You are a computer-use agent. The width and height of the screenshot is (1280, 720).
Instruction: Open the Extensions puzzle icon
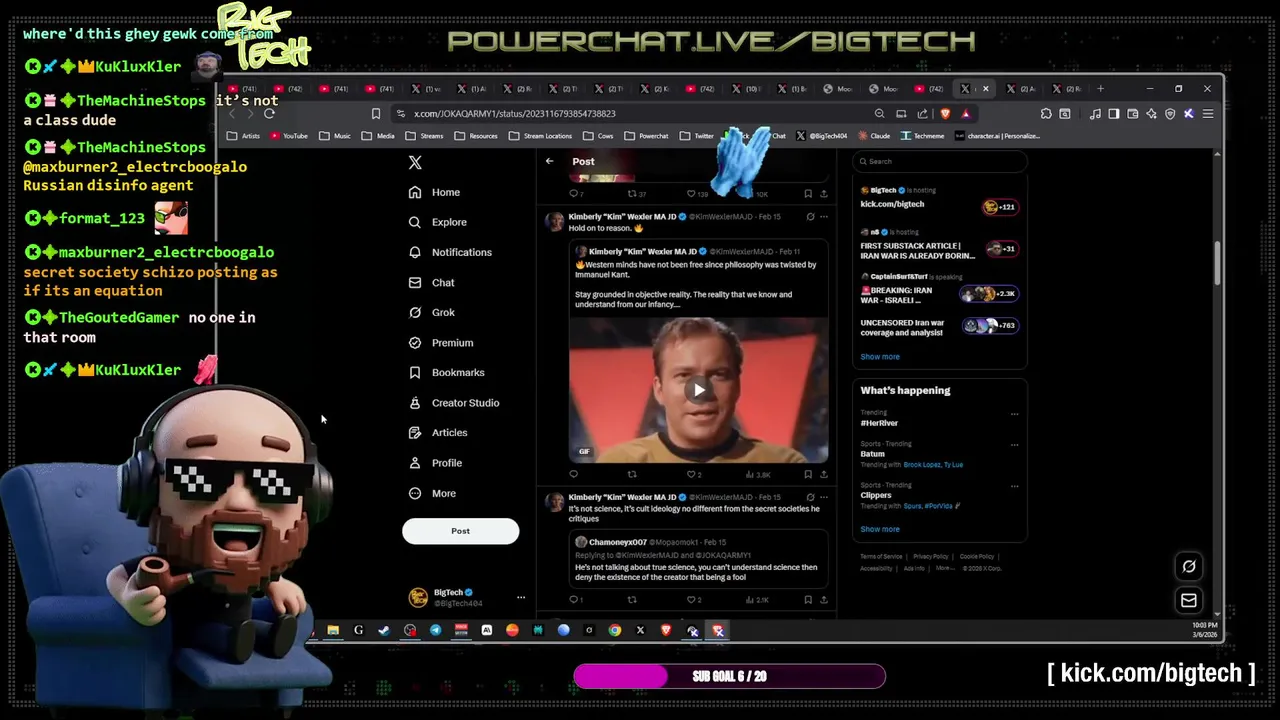[1046, 113]
